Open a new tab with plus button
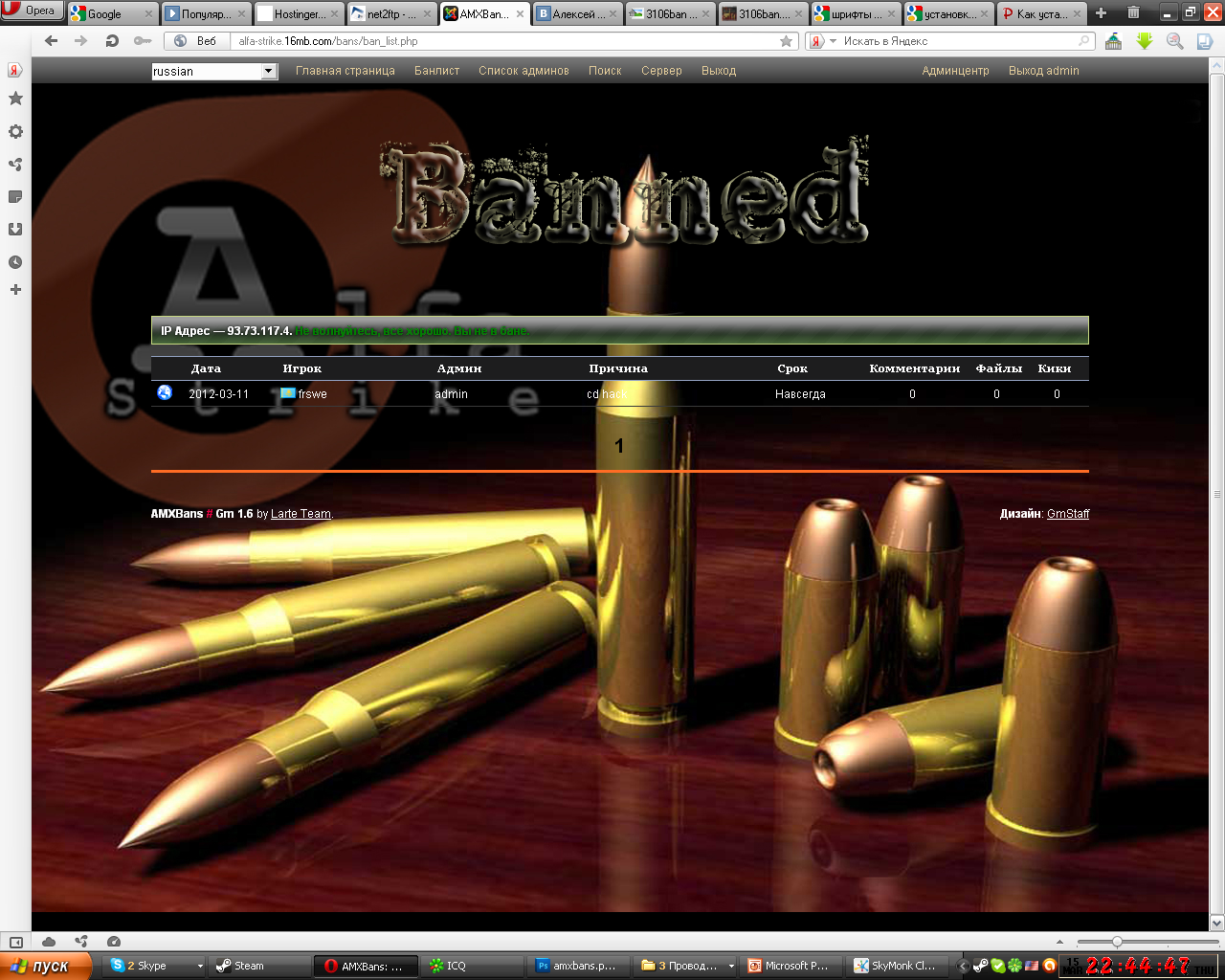Viewport: 1225px width, 980px height. [x=1101, y=13]
